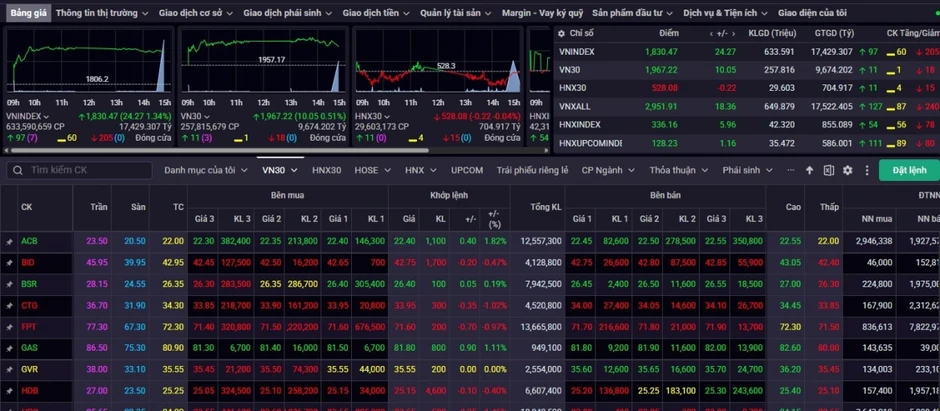Open the Giao diện của tôi menu
The height and width of the screenshot is (411, 940).
[x=812, y=13]
